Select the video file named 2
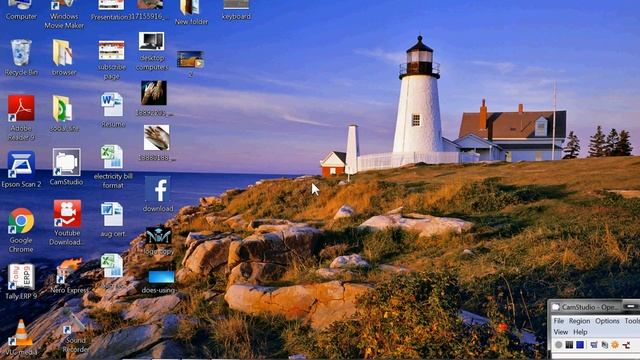640x360 pixels. coord(190,64)
